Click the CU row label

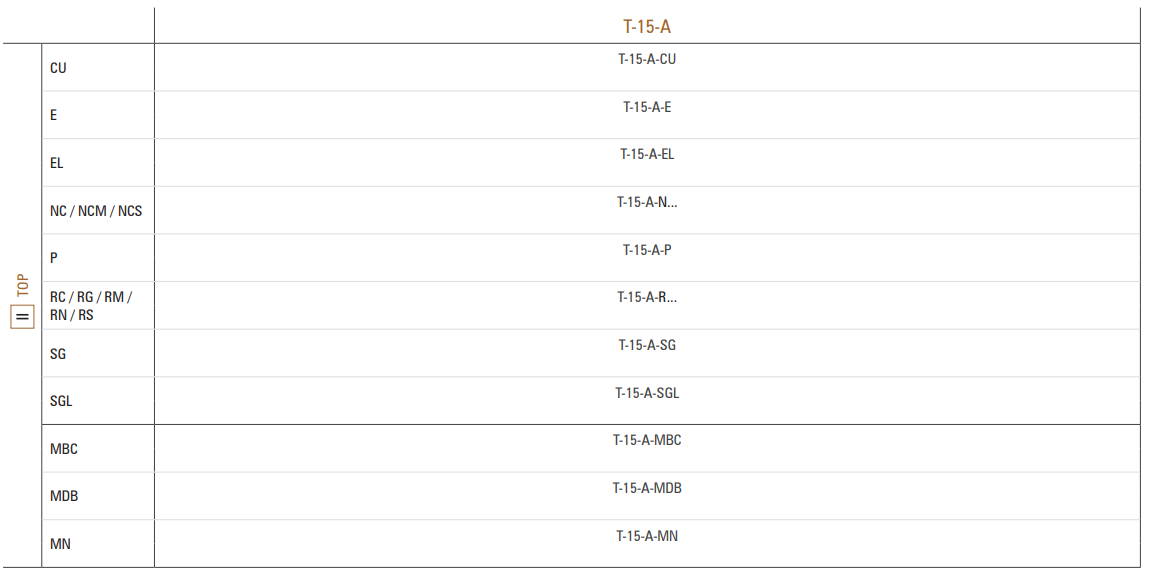coord(58,68)
